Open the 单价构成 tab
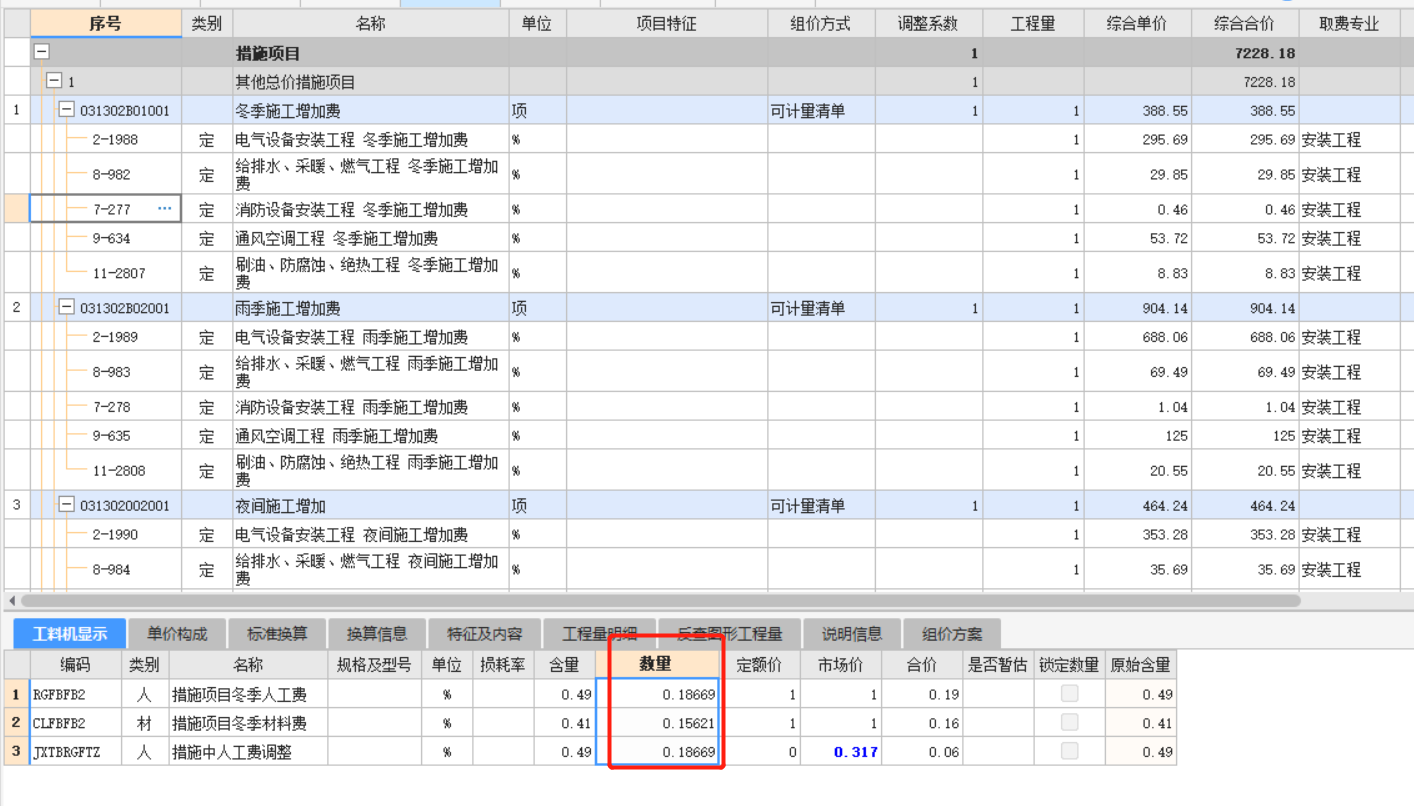The image size is (1414, 806). pyautogui.click(x=177, y=633)
